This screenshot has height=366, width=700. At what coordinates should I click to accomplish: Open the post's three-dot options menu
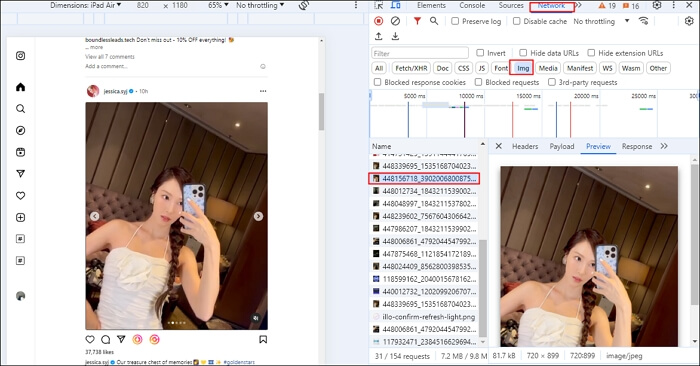[x=263, y=91]
